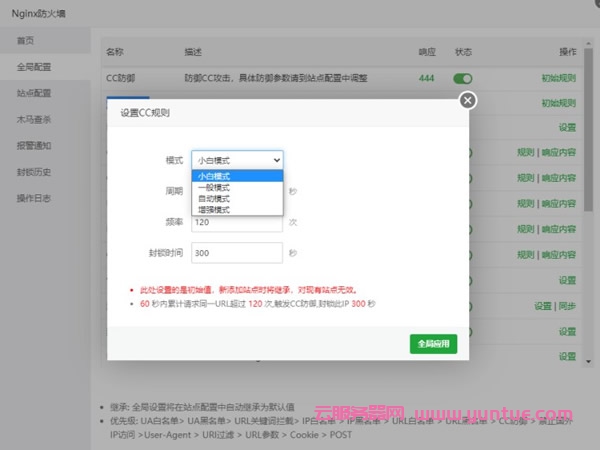Open the 模式 dropdown selector
600x450 pixels.
pos(238,159)
